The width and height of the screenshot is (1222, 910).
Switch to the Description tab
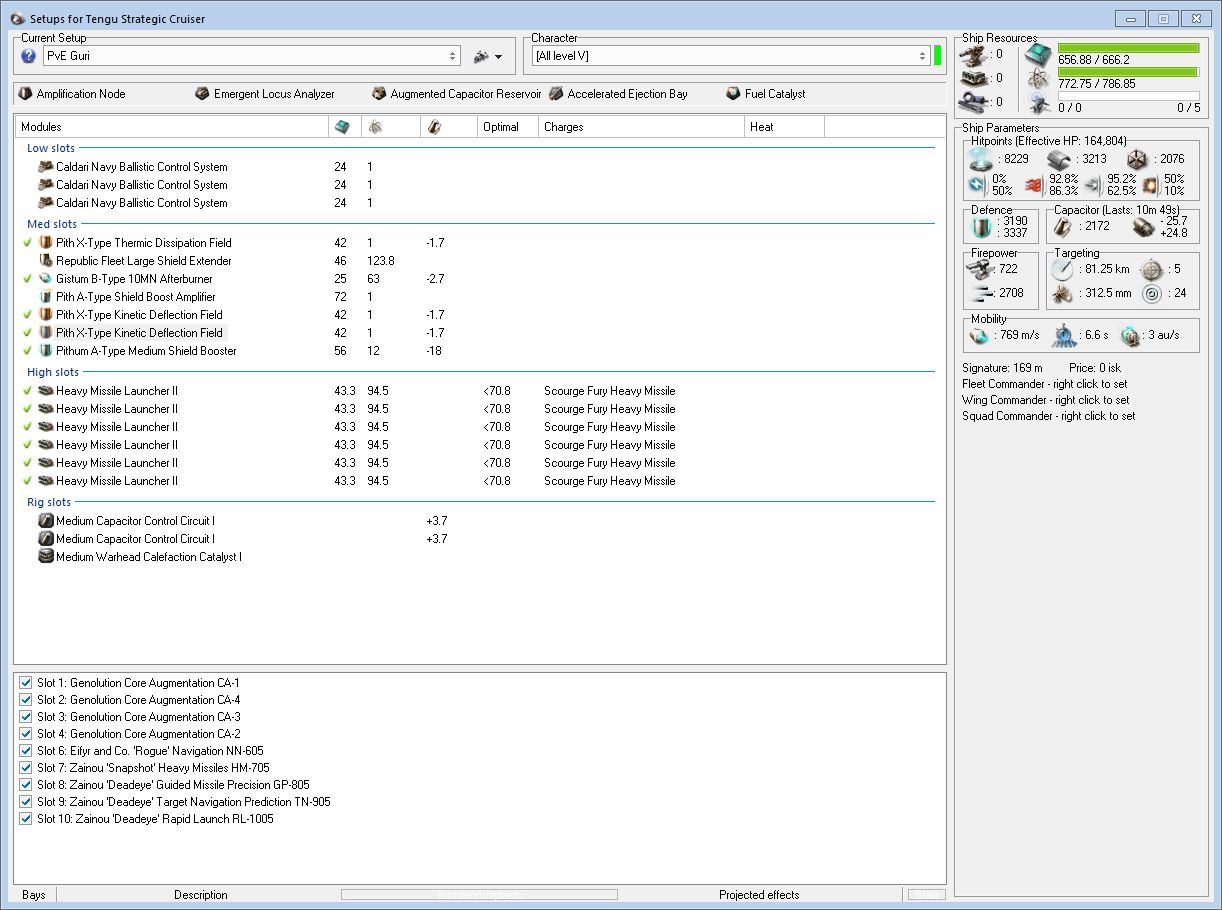201,895
